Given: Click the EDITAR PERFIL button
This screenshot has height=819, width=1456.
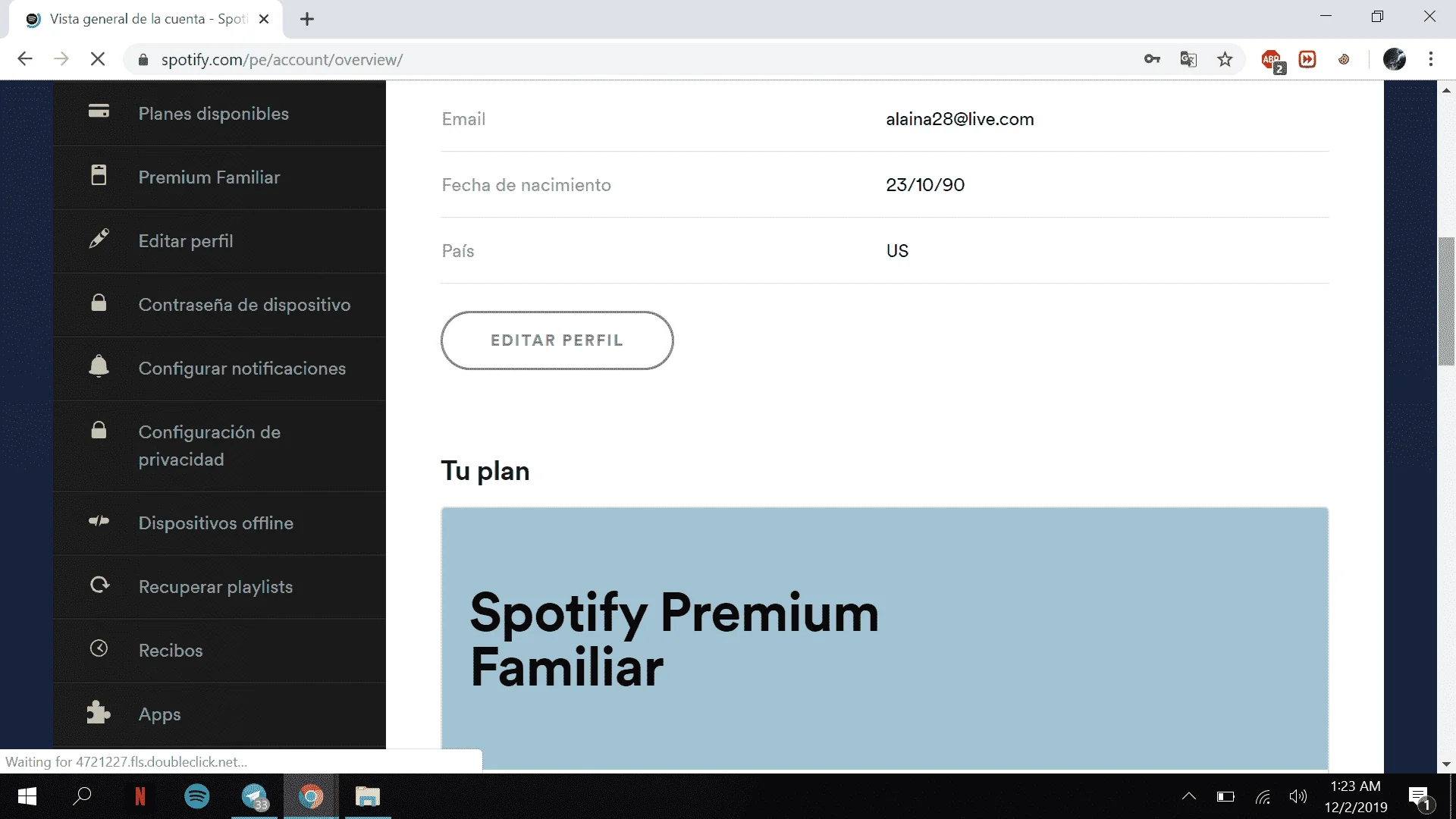Looking at the screenshot, I should tap(557, 340).
